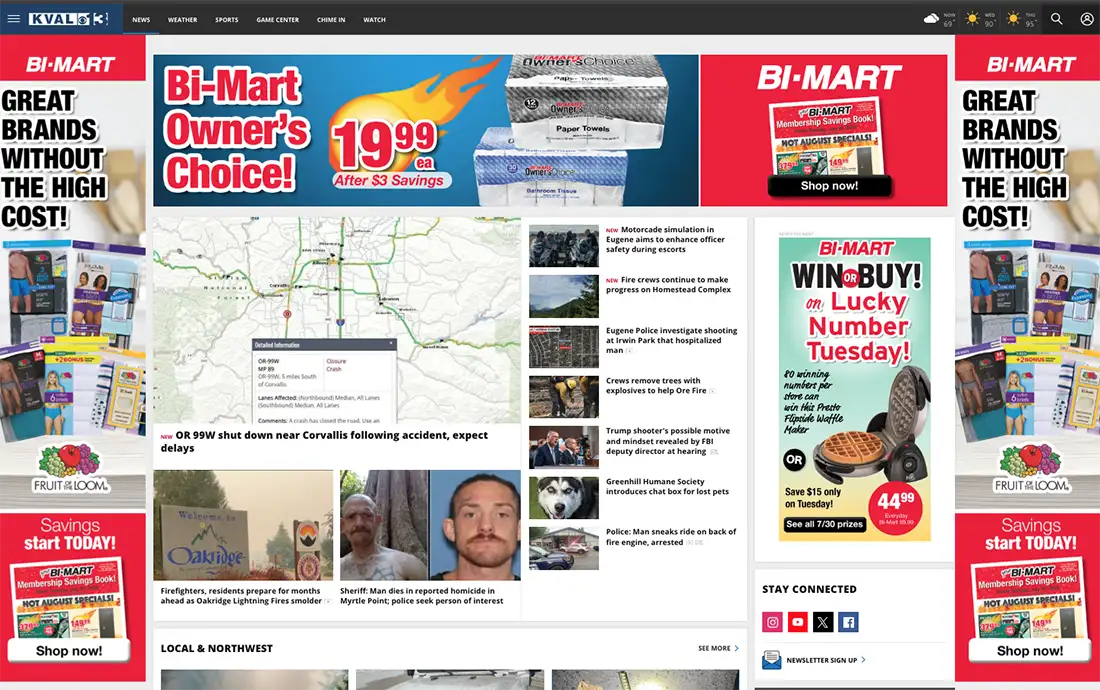Open the search magnifier icon

click(x=1057, y=19)
